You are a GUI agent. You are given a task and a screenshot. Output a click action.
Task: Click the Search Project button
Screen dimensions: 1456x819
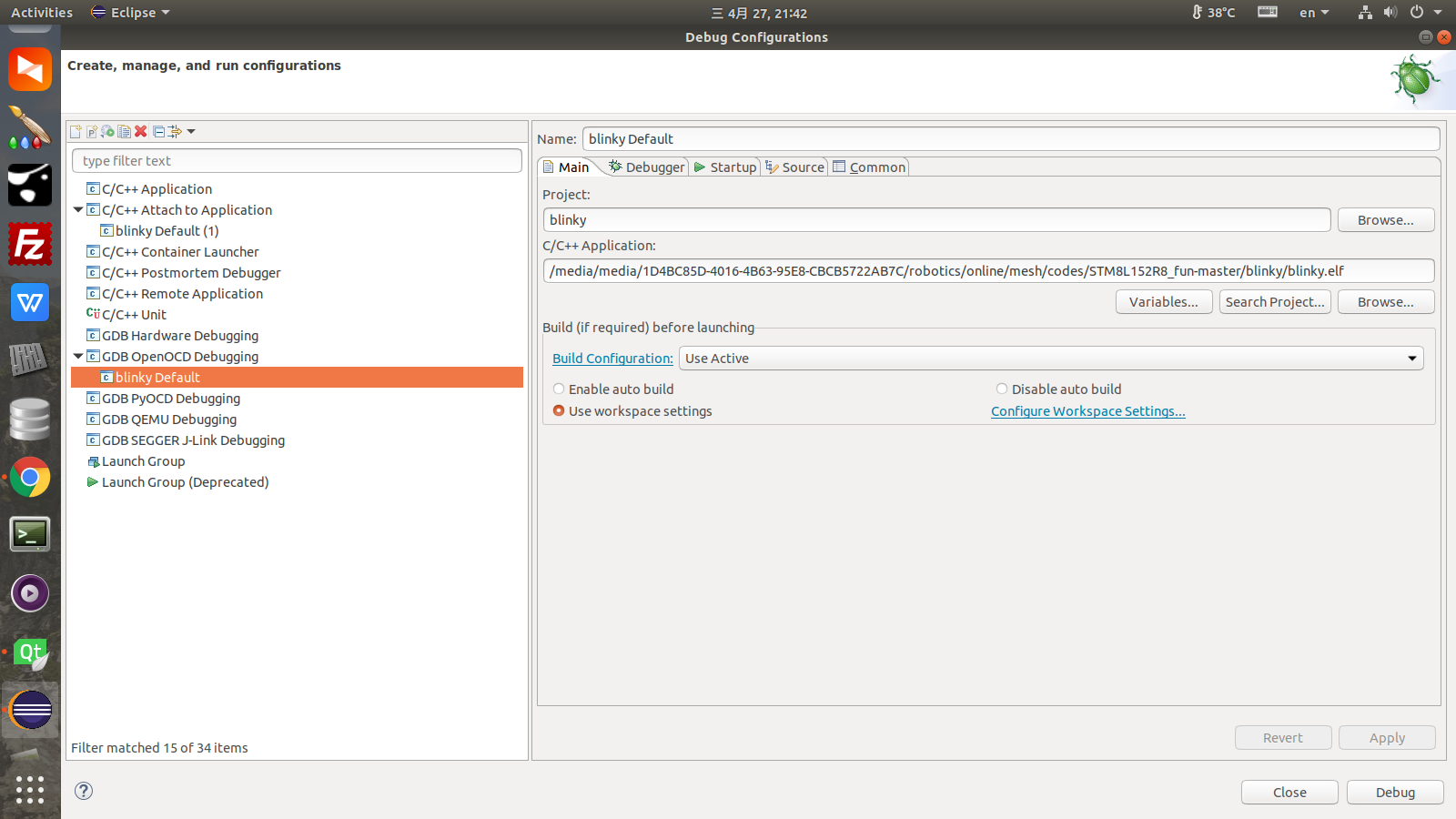click(1274, 301)
